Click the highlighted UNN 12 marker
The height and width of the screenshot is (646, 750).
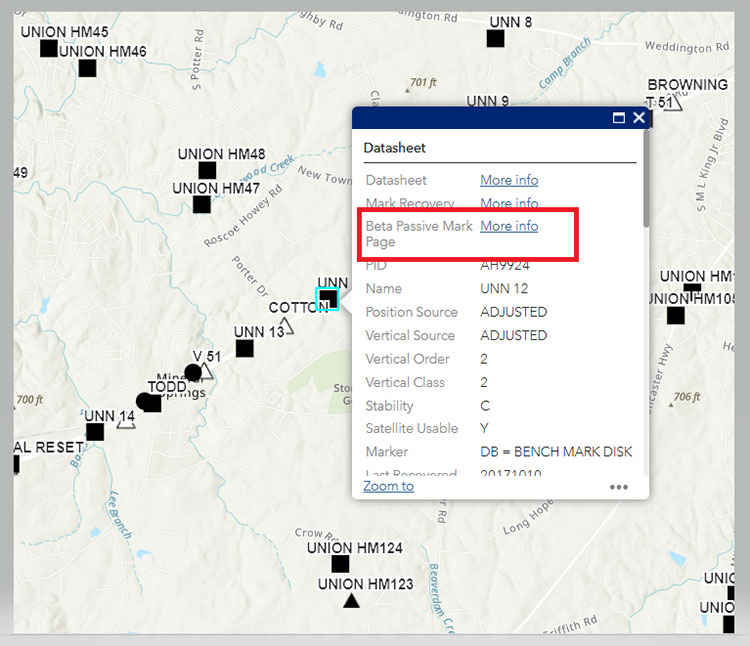328,299
